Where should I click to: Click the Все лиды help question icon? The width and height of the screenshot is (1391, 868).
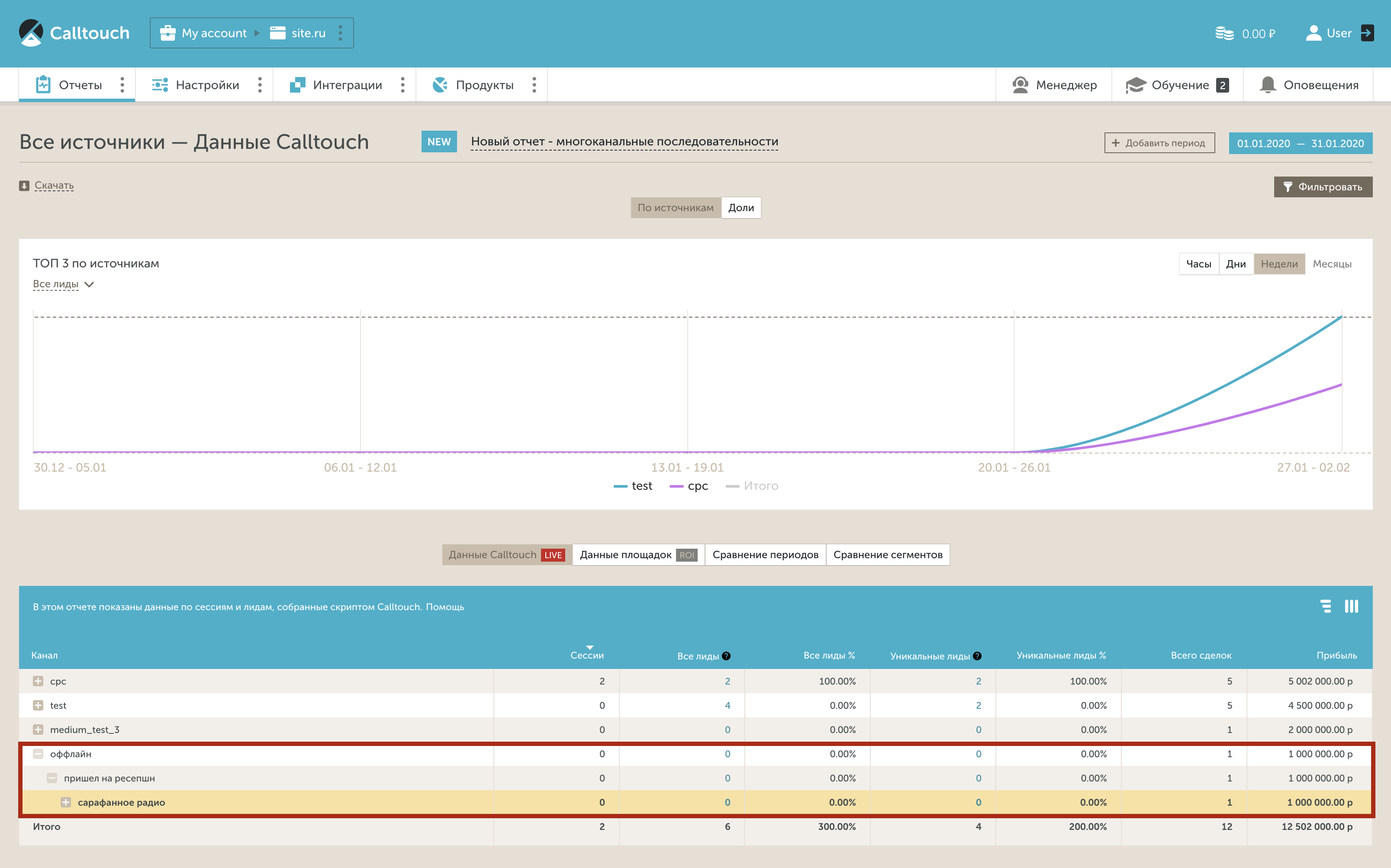point(726,656)
